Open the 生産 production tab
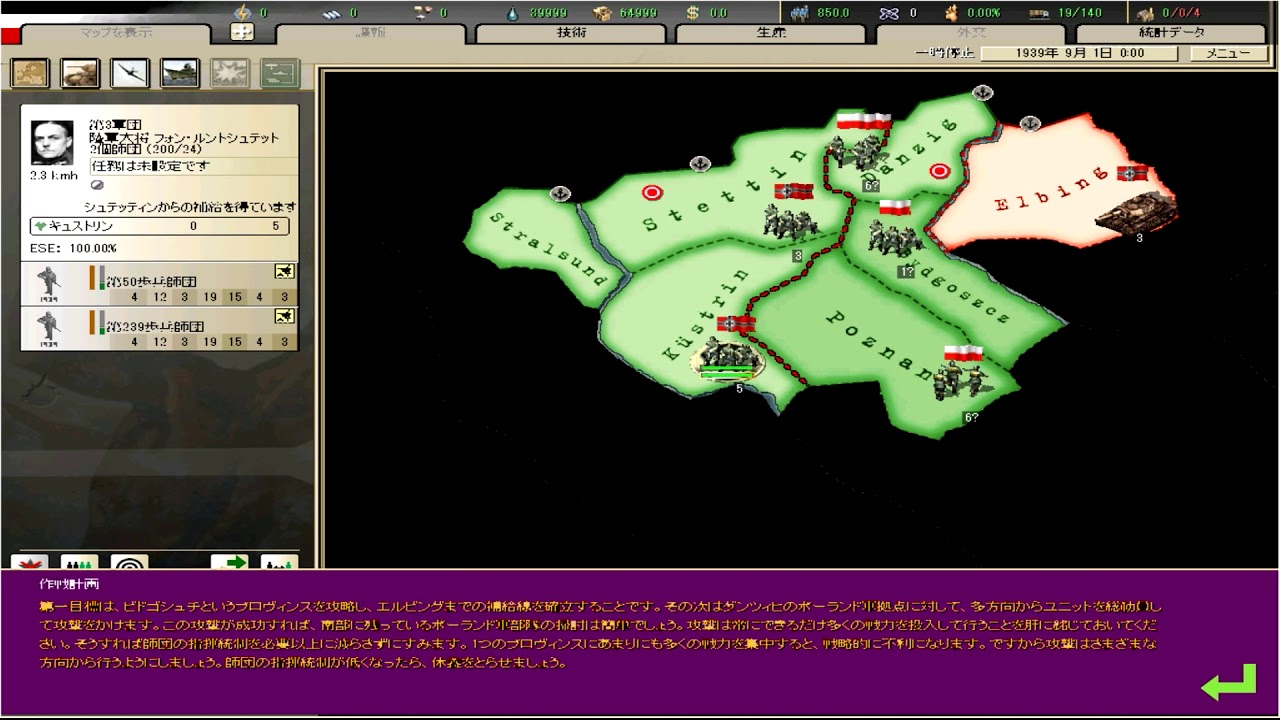 click(771, 33)
